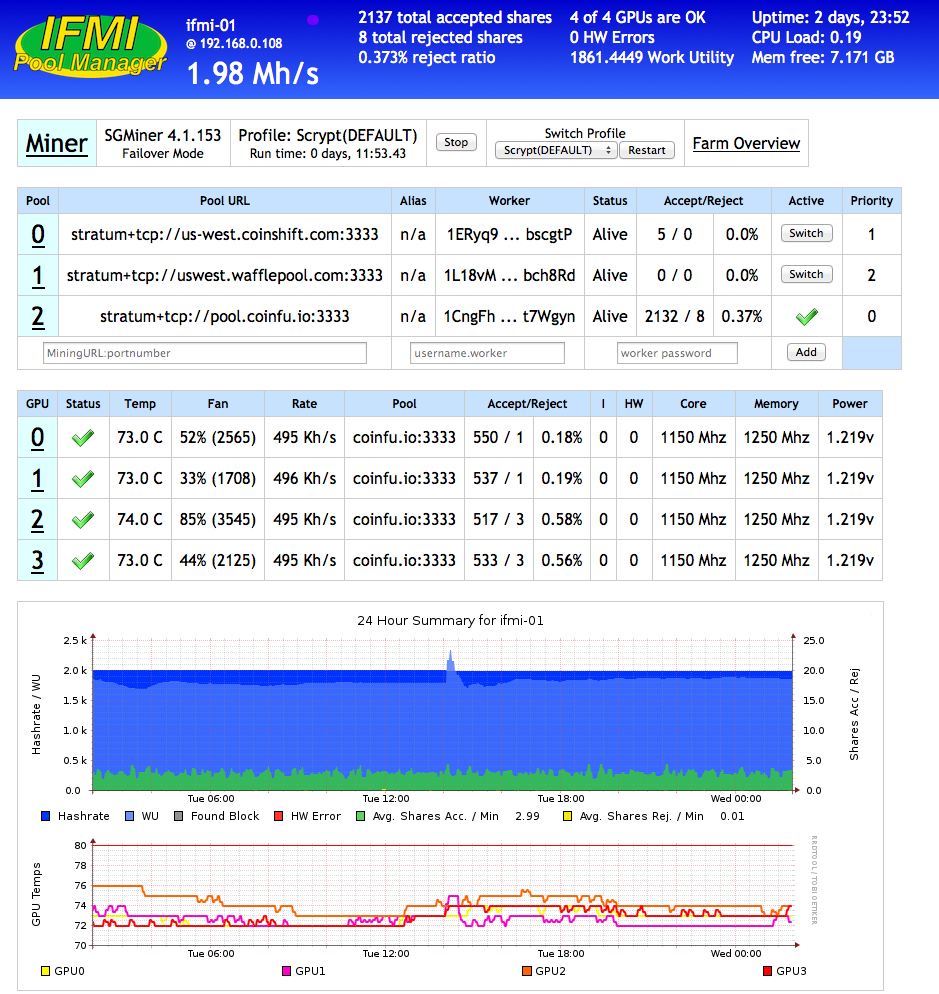939x994 pixels.
Task: Open GPU 3 details link
Action: (37, 560)
